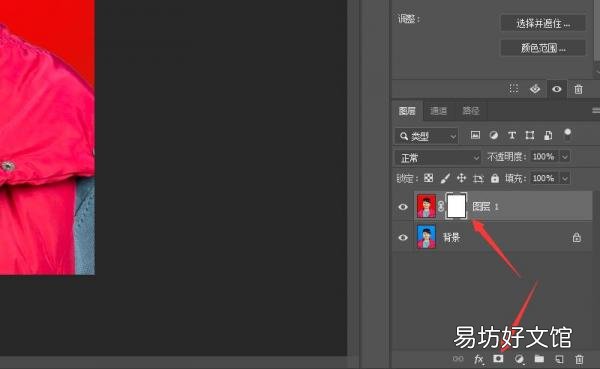Filter layers by type layers icon
This screenshot has height=369, width=600.
tap(512, 135)
